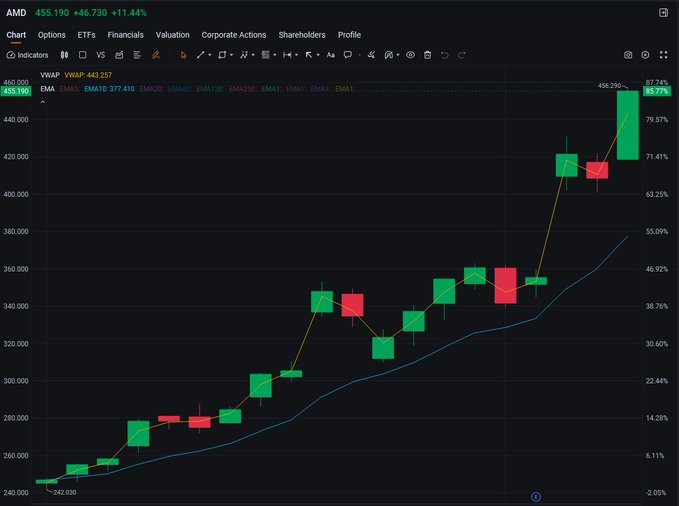Open the Shareholders tab

tap(302, 35)
